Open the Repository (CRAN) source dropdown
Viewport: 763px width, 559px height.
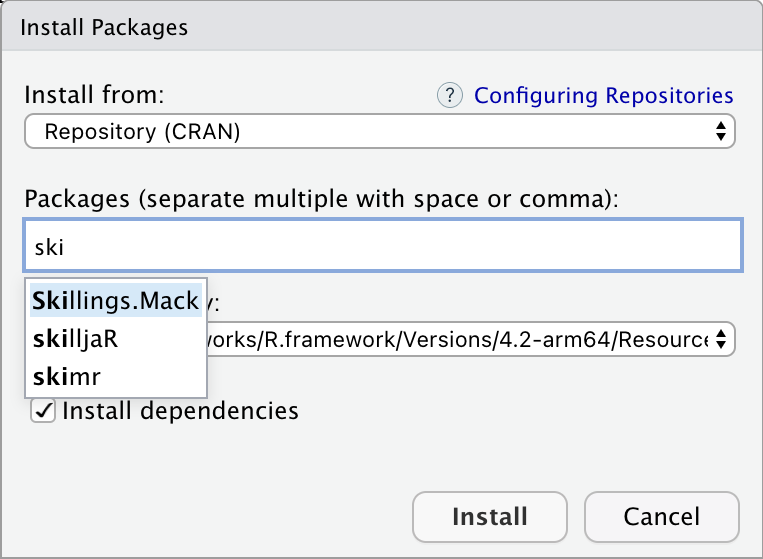[380, 131]
